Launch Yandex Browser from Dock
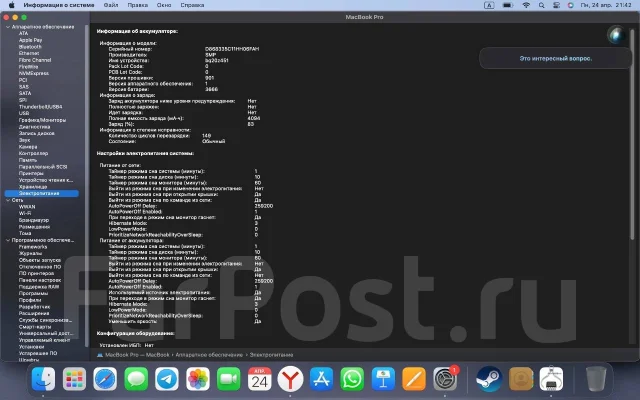 (290, 379)
